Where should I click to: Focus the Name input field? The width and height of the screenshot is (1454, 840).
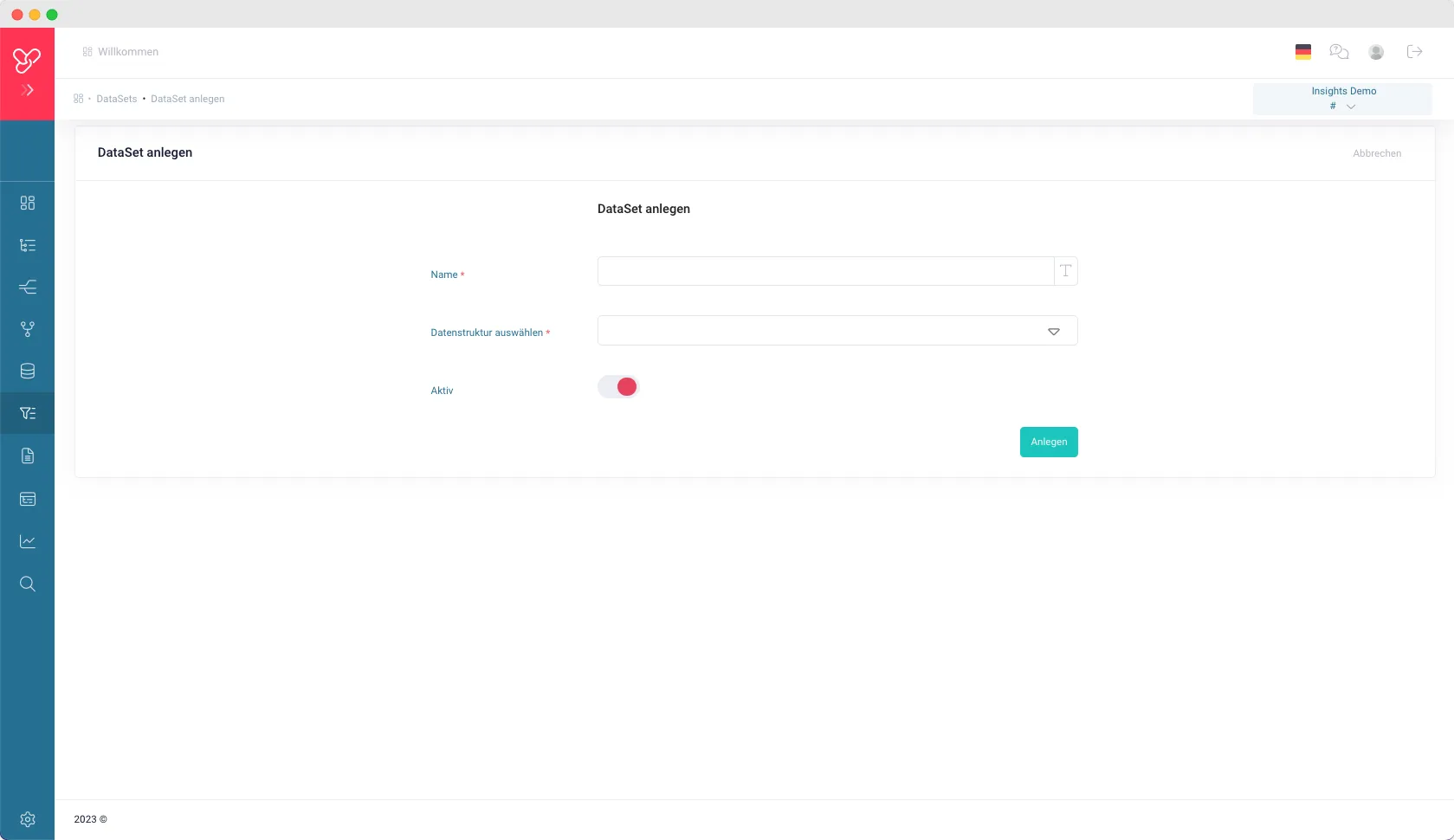click(x=825, y=271)
